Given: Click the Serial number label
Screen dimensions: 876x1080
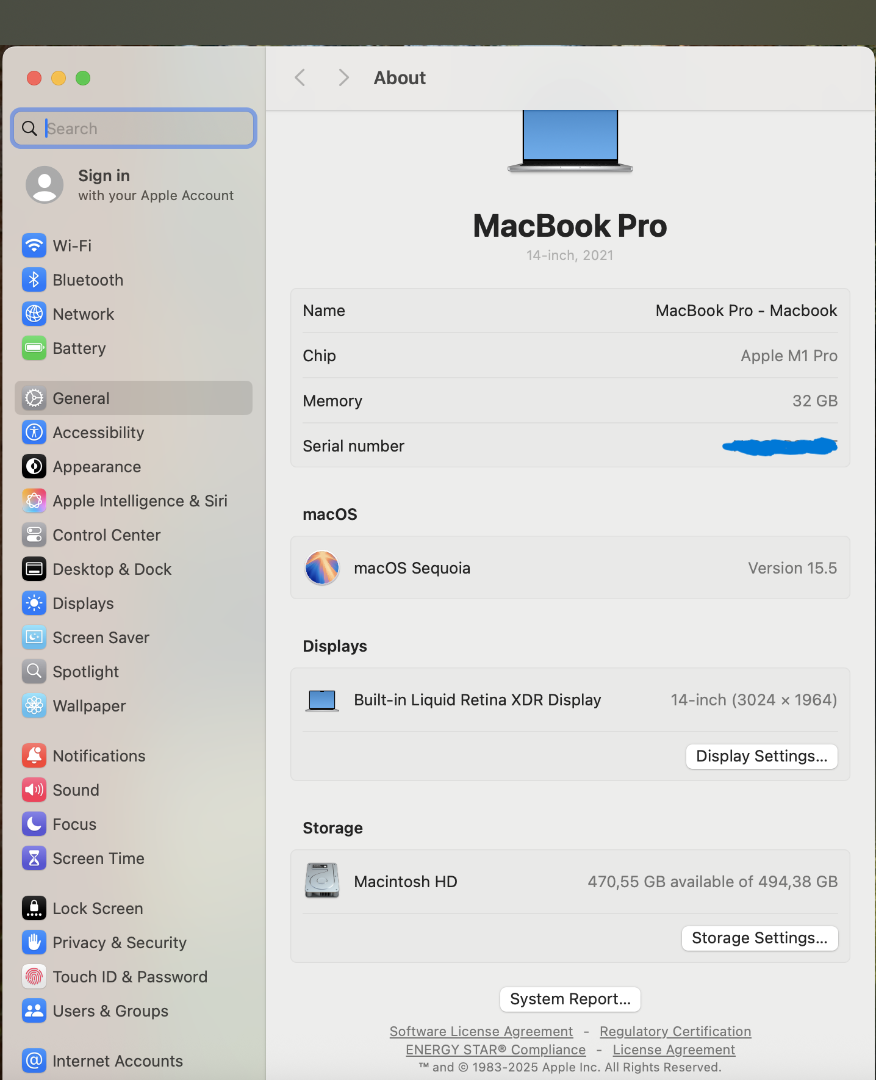Looking at the screenshot, I should pos(353,446).
